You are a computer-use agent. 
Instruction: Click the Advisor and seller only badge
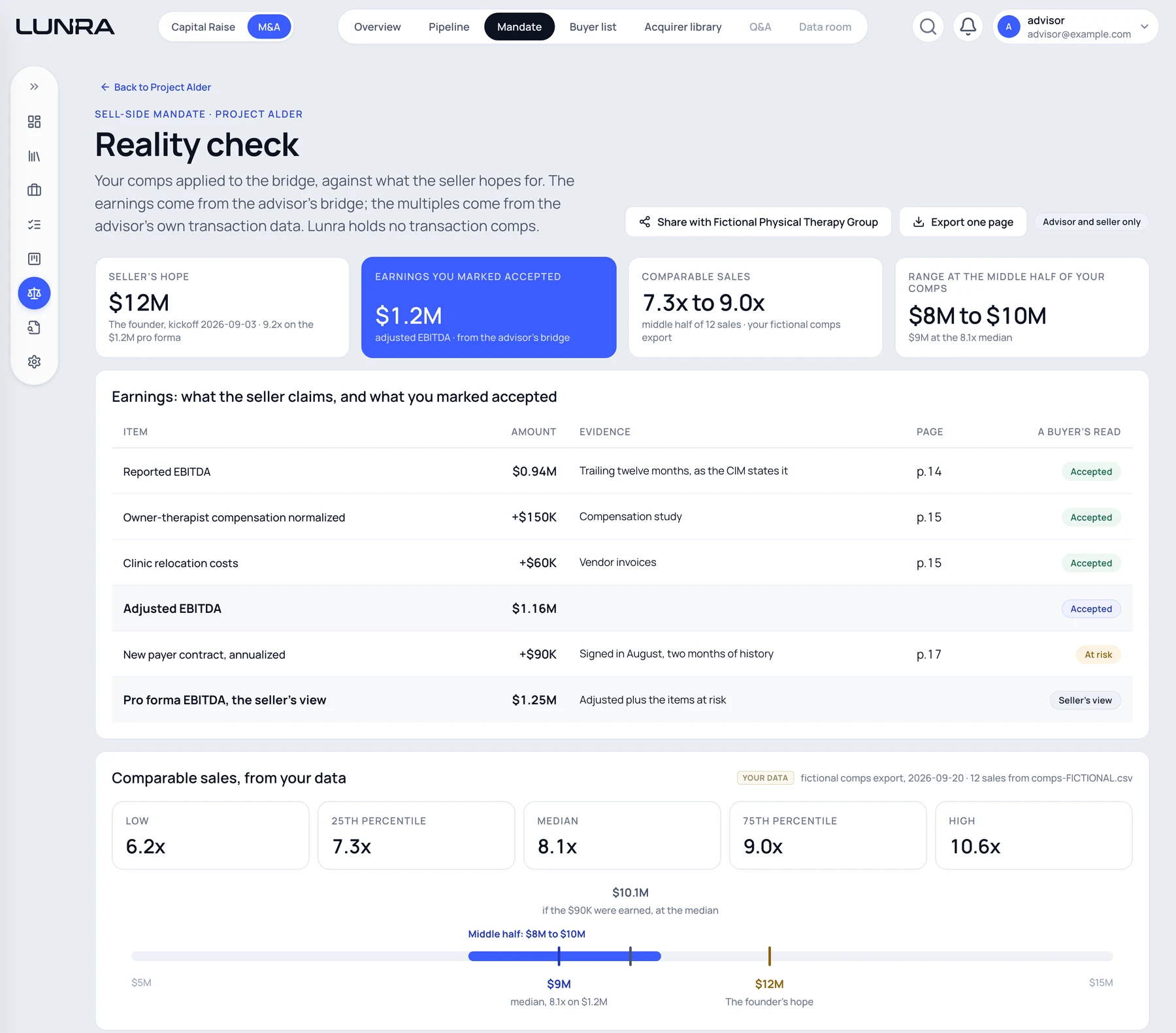(1092, 222)
